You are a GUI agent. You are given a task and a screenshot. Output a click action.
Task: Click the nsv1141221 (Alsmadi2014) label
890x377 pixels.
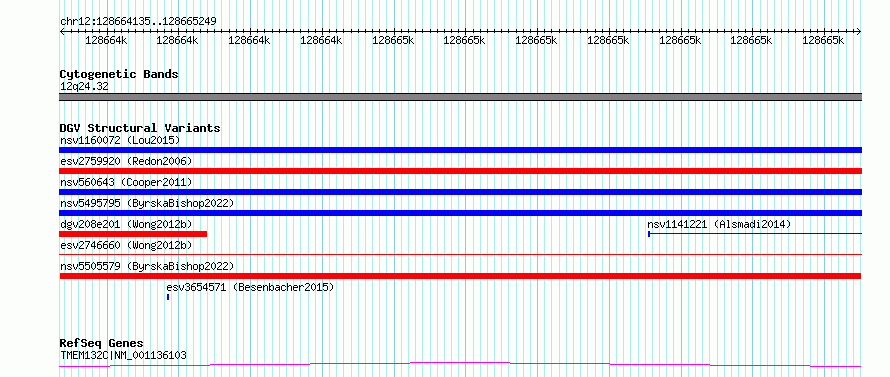(719, 224)
